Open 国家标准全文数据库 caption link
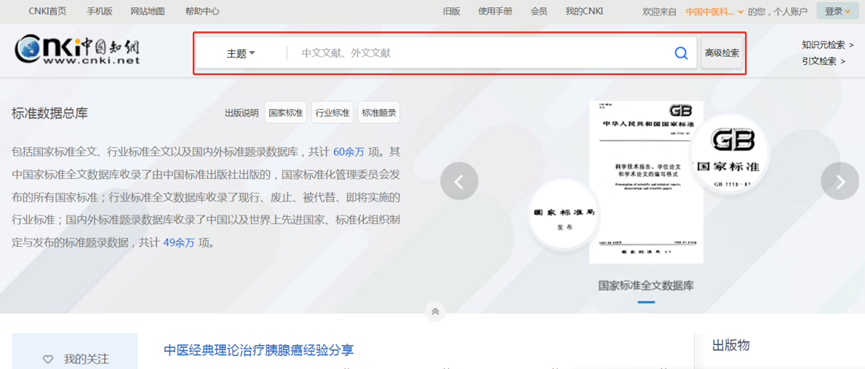This screenshot has height=369, width=865. 646,286
